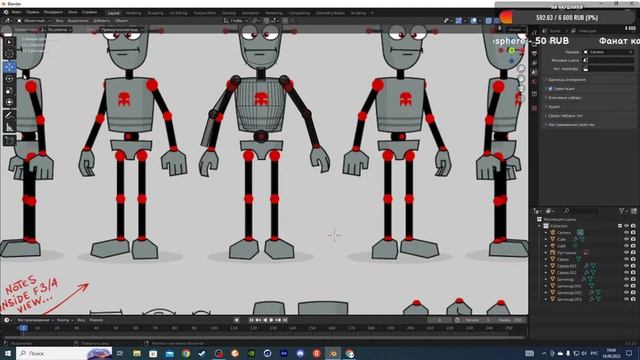Open the transform orientation dropdown

tap(236, 20)
